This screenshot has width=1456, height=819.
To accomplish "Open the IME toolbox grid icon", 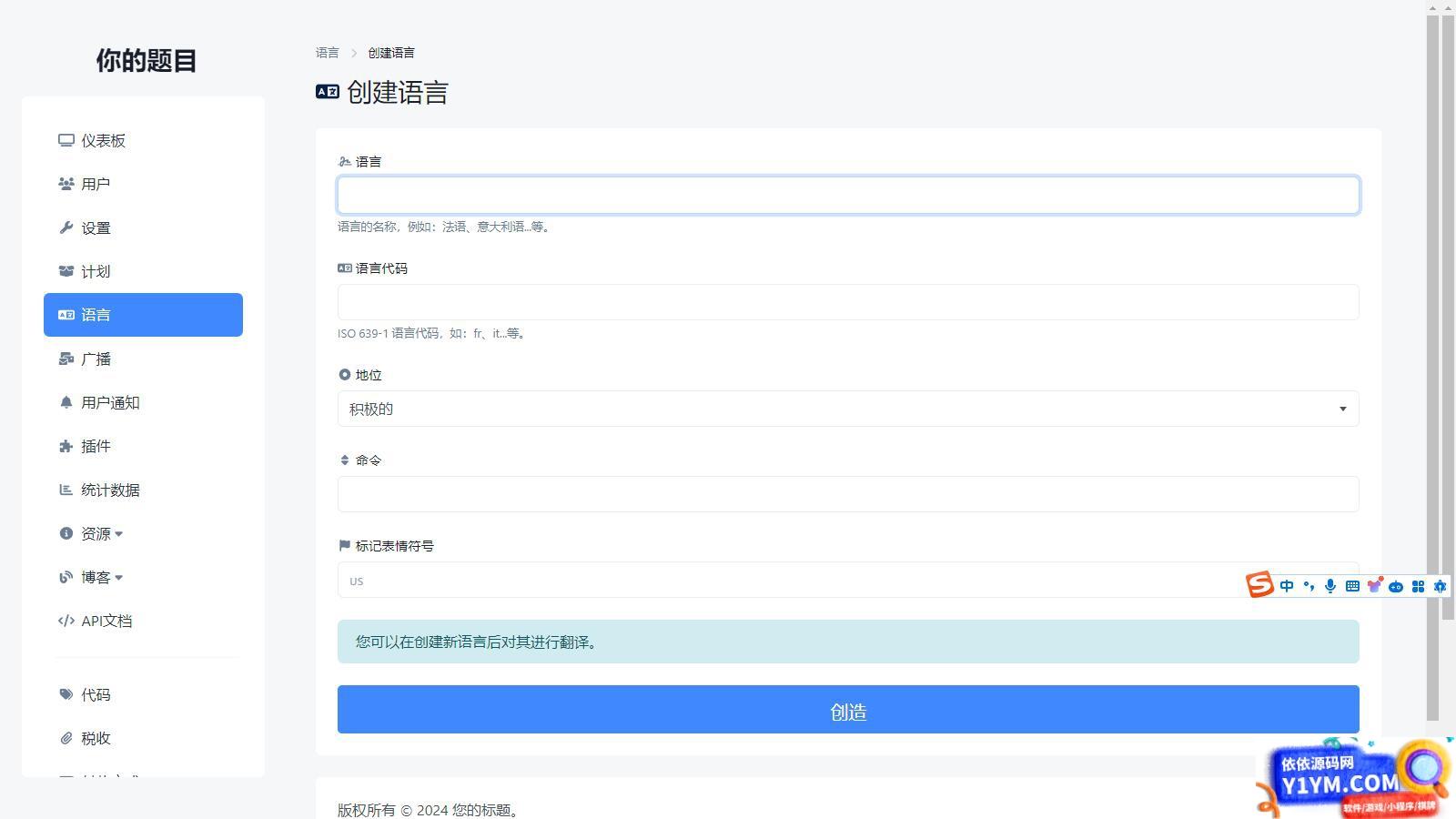I will pos(1418,586).
